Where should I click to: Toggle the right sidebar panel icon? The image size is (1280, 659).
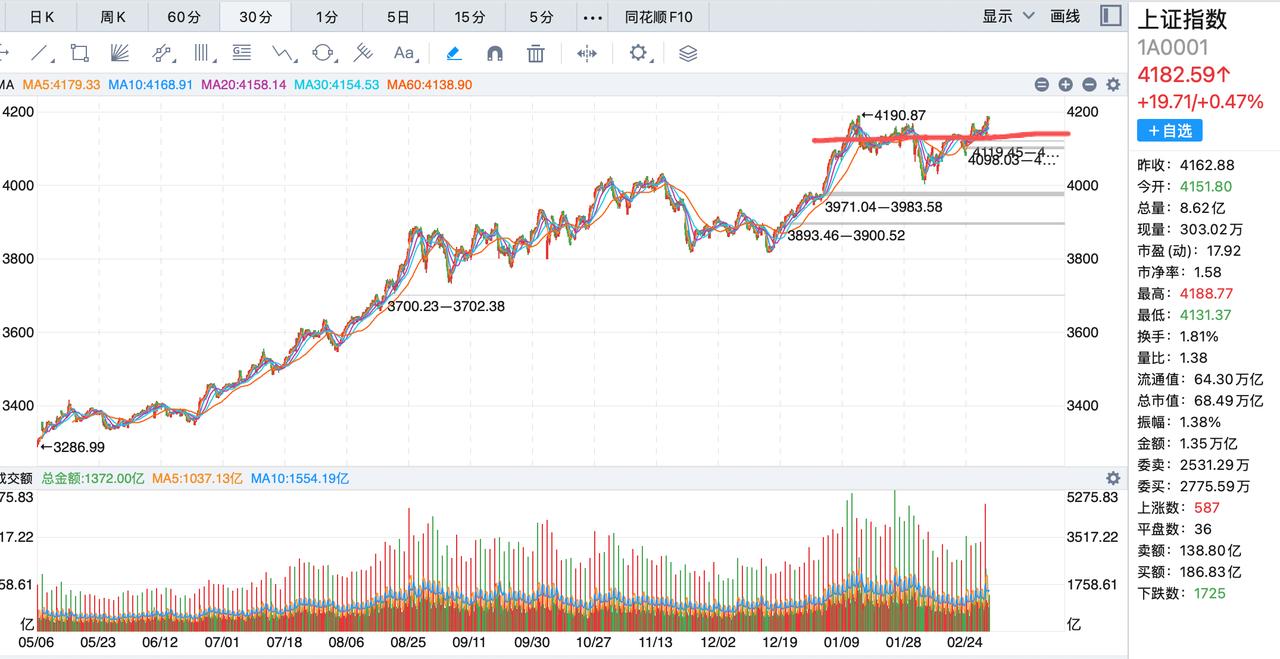1110,16
